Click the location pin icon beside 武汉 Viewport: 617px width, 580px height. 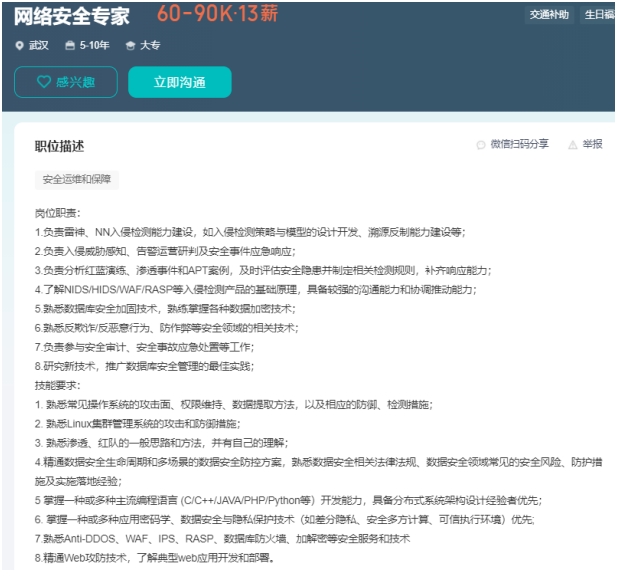pos(19,46)
